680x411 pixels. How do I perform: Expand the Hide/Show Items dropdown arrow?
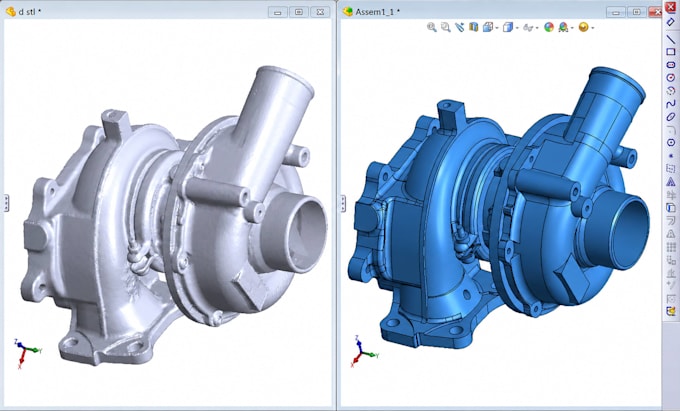pyautogui.click(x=537, y=28)
